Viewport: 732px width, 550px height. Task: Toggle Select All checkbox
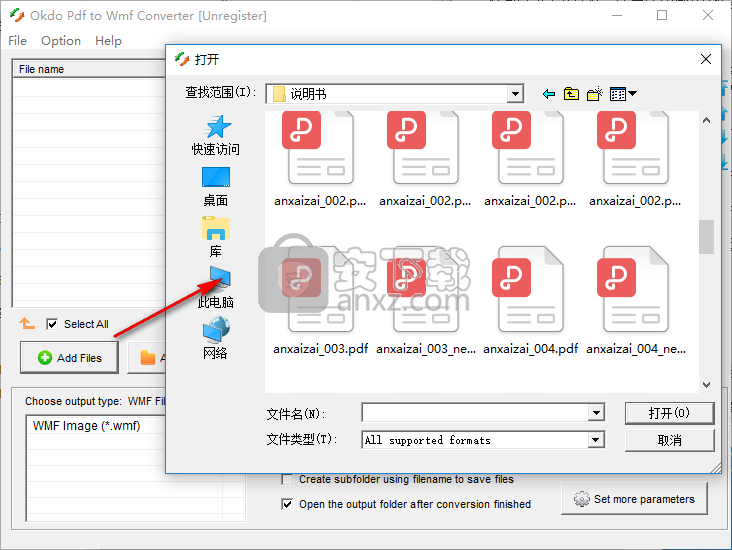coord(52,324)
